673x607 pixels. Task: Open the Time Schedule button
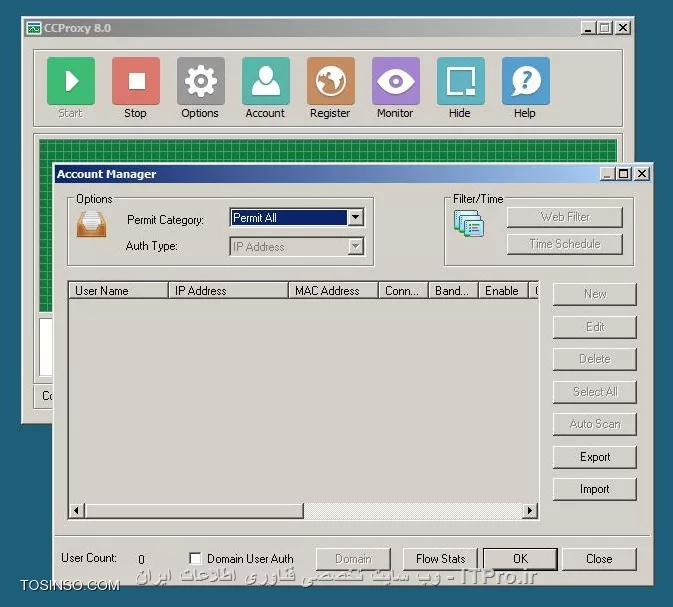(x=564, y=244)
